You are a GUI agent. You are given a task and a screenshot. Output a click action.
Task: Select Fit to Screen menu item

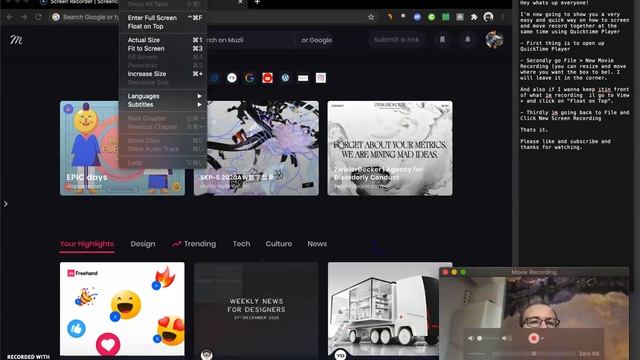pos(164,48)
